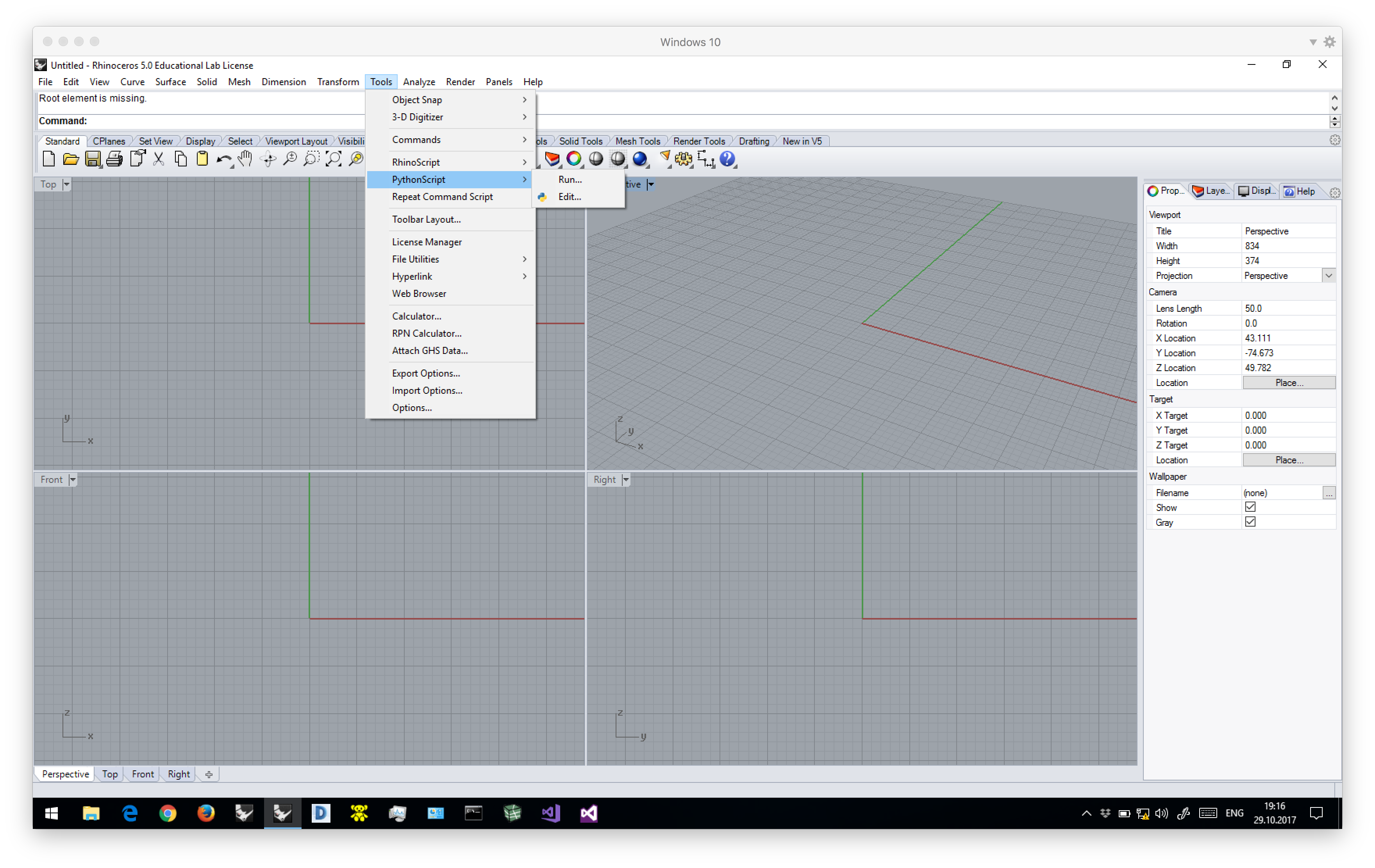Open the Top viewport title dropdown arrow

[66, 184]
